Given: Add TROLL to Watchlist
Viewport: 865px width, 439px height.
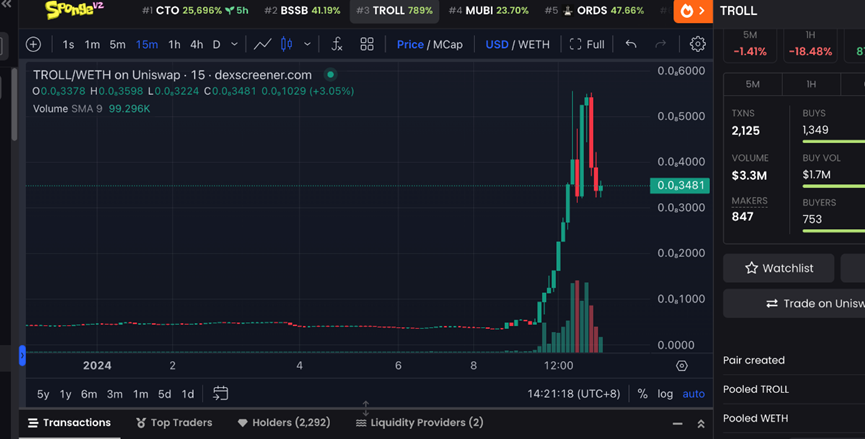Looking at the screenshot, I should tap(778, 269).
